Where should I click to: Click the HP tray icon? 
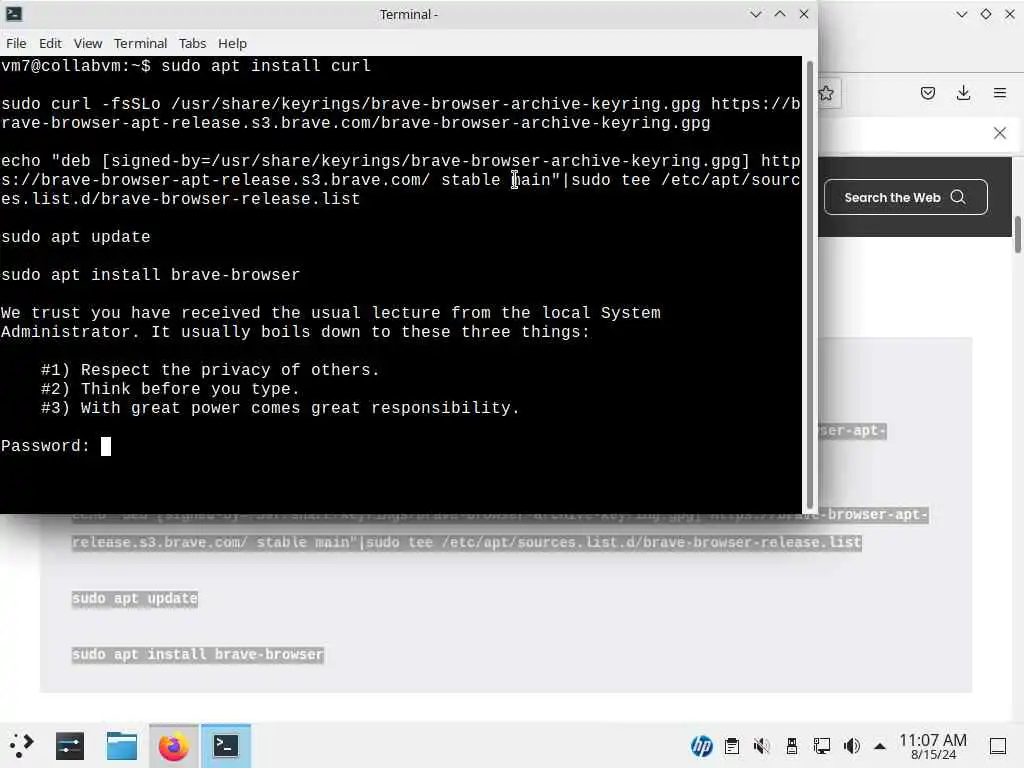pyautogui.click(x=701, y=746)
